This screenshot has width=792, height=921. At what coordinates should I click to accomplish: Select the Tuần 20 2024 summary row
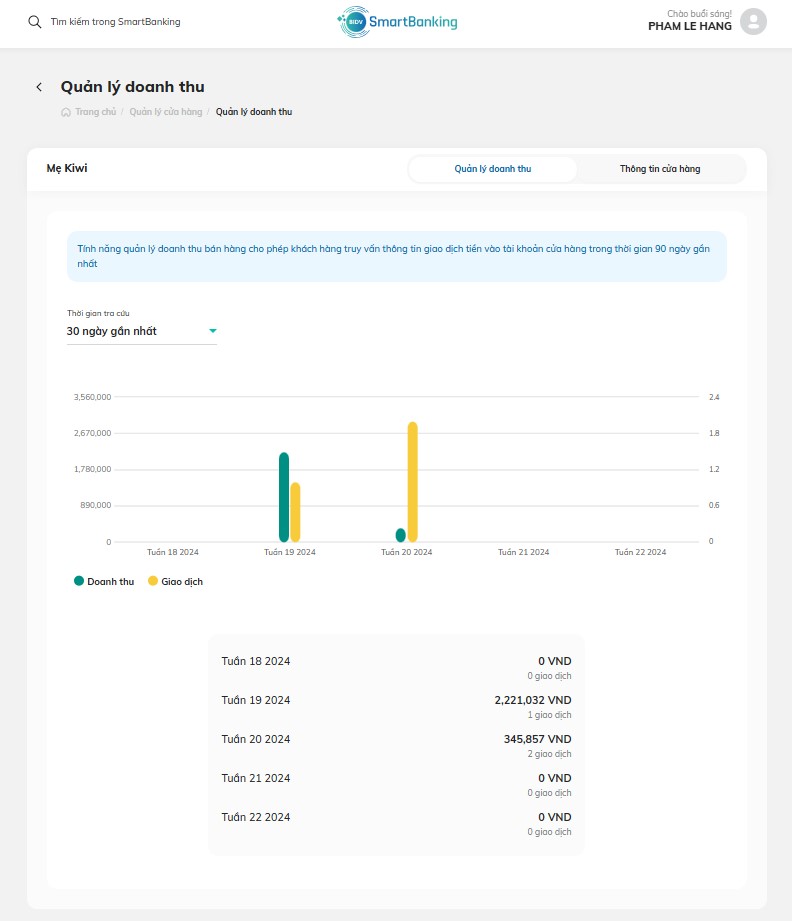coord(396,745)
